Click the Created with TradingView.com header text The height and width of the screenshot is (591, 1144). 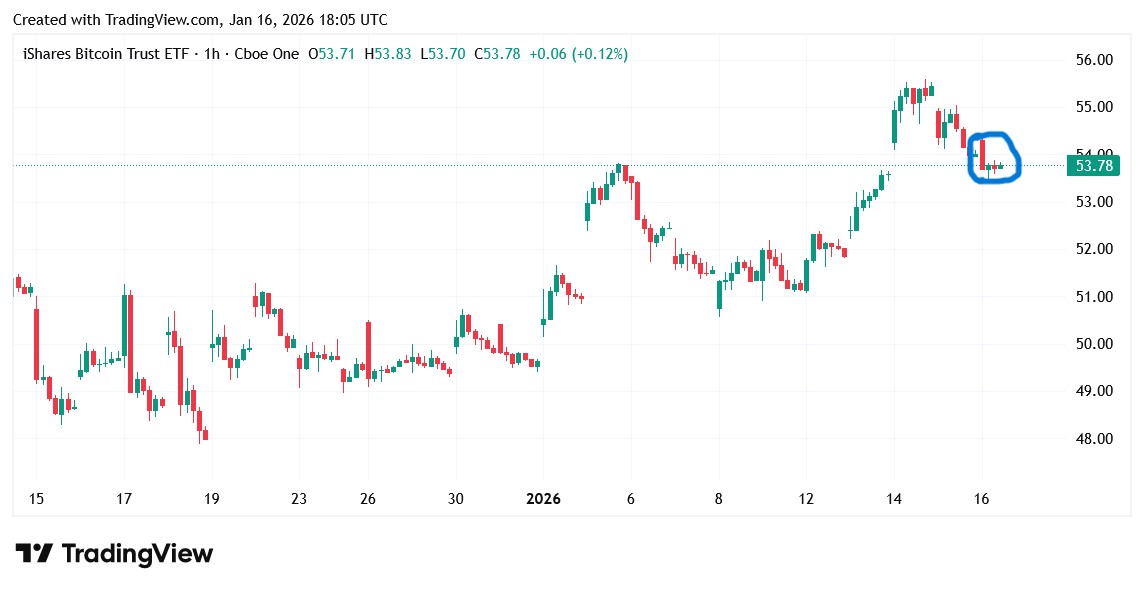(200, 20)
